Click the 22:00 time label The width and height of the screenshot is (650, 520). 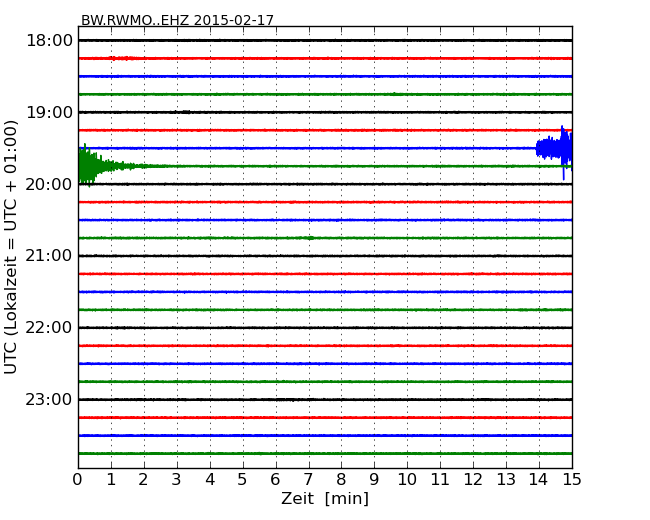point(49,328)
